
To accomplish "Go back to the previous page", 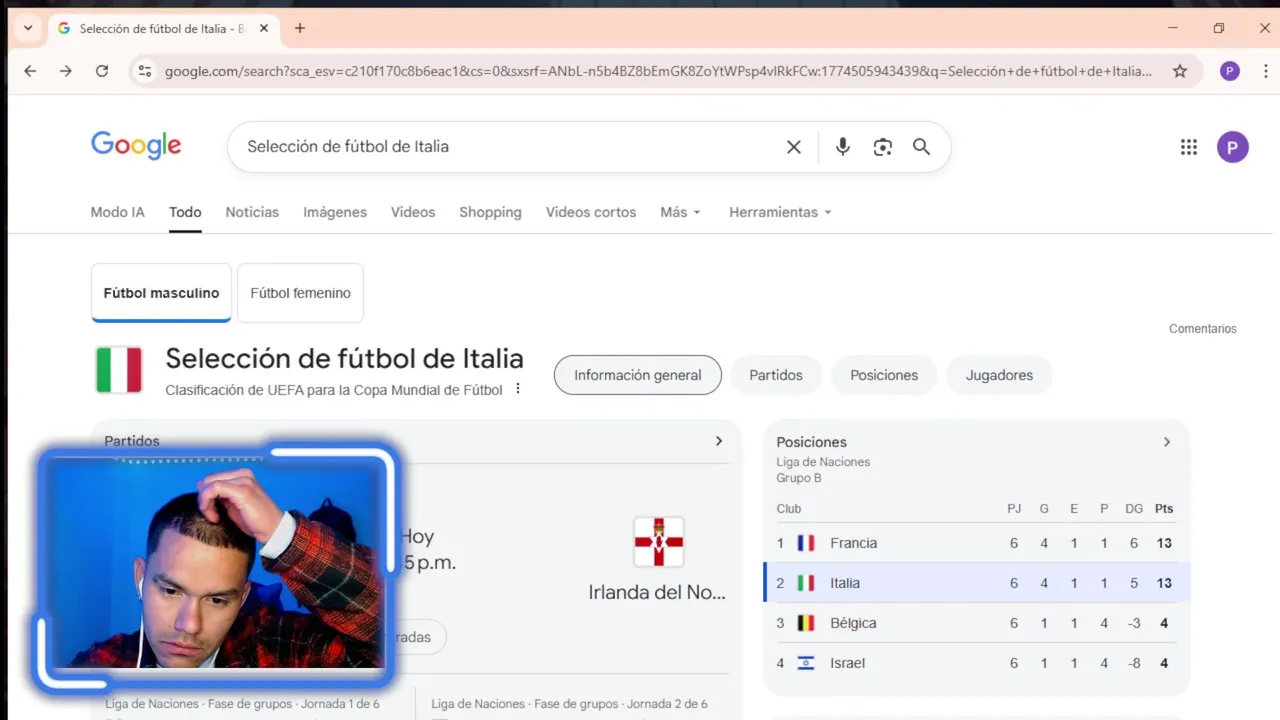I will coord(30,71).
